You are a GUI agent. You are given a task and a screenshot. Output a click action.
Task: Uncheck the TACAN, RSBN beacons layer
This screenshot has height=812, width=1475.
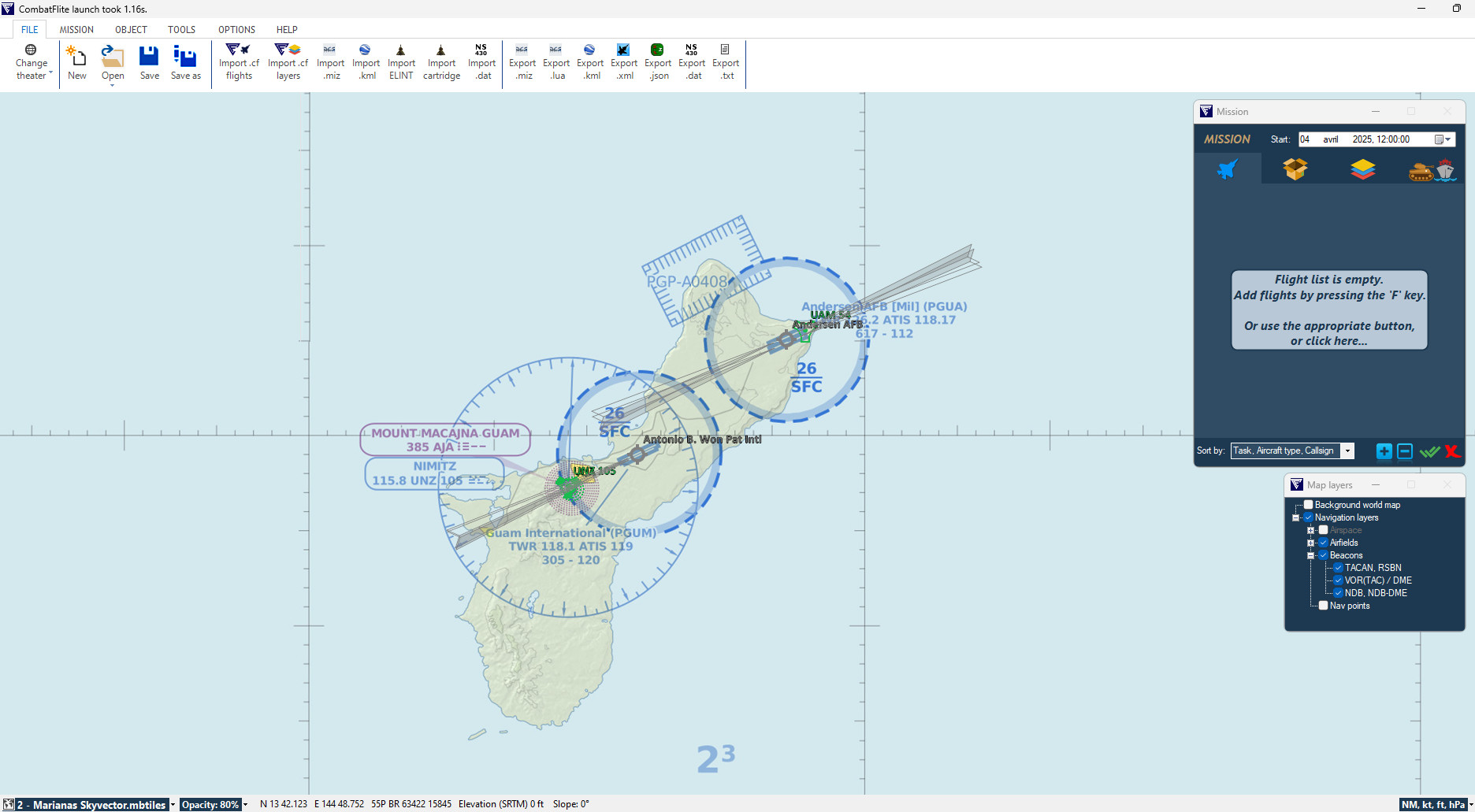point(1338,567)
